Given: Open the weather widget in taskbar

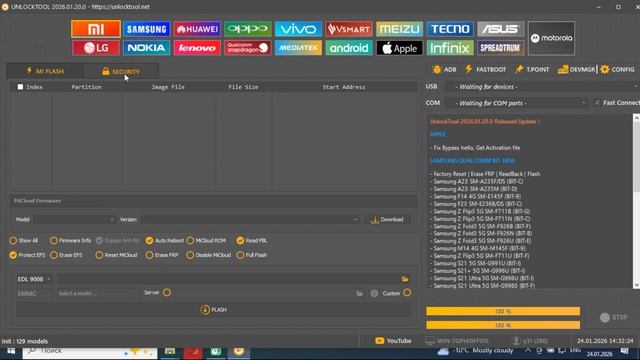Looking at the screenshot, I should click(x=475, y=351).
